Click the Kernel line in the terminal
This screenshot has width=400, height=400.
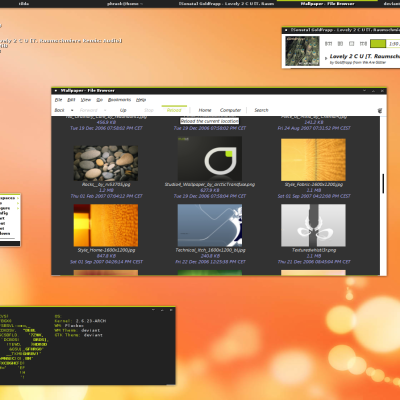[x=80, y=321]
